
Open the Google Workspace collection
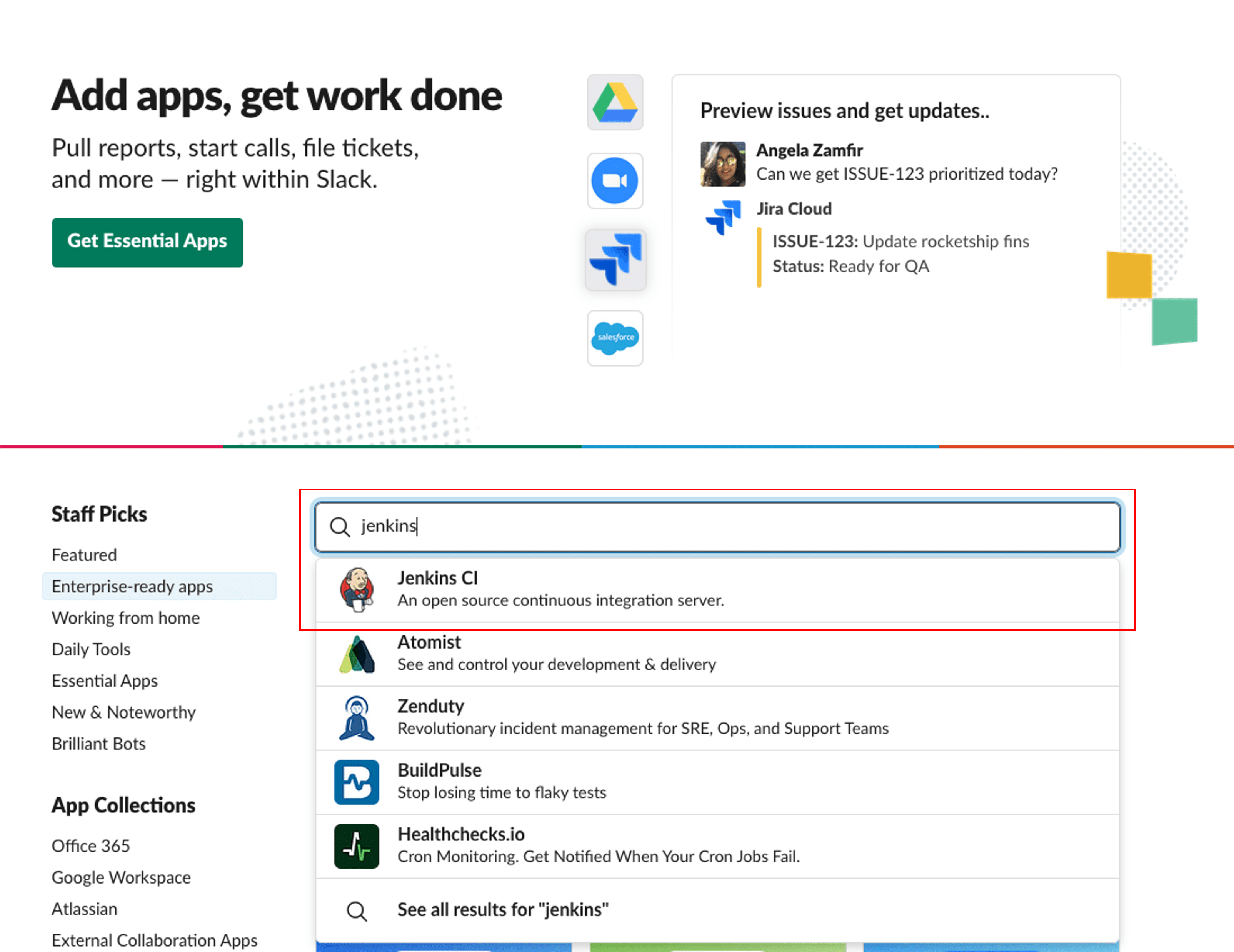121,877
